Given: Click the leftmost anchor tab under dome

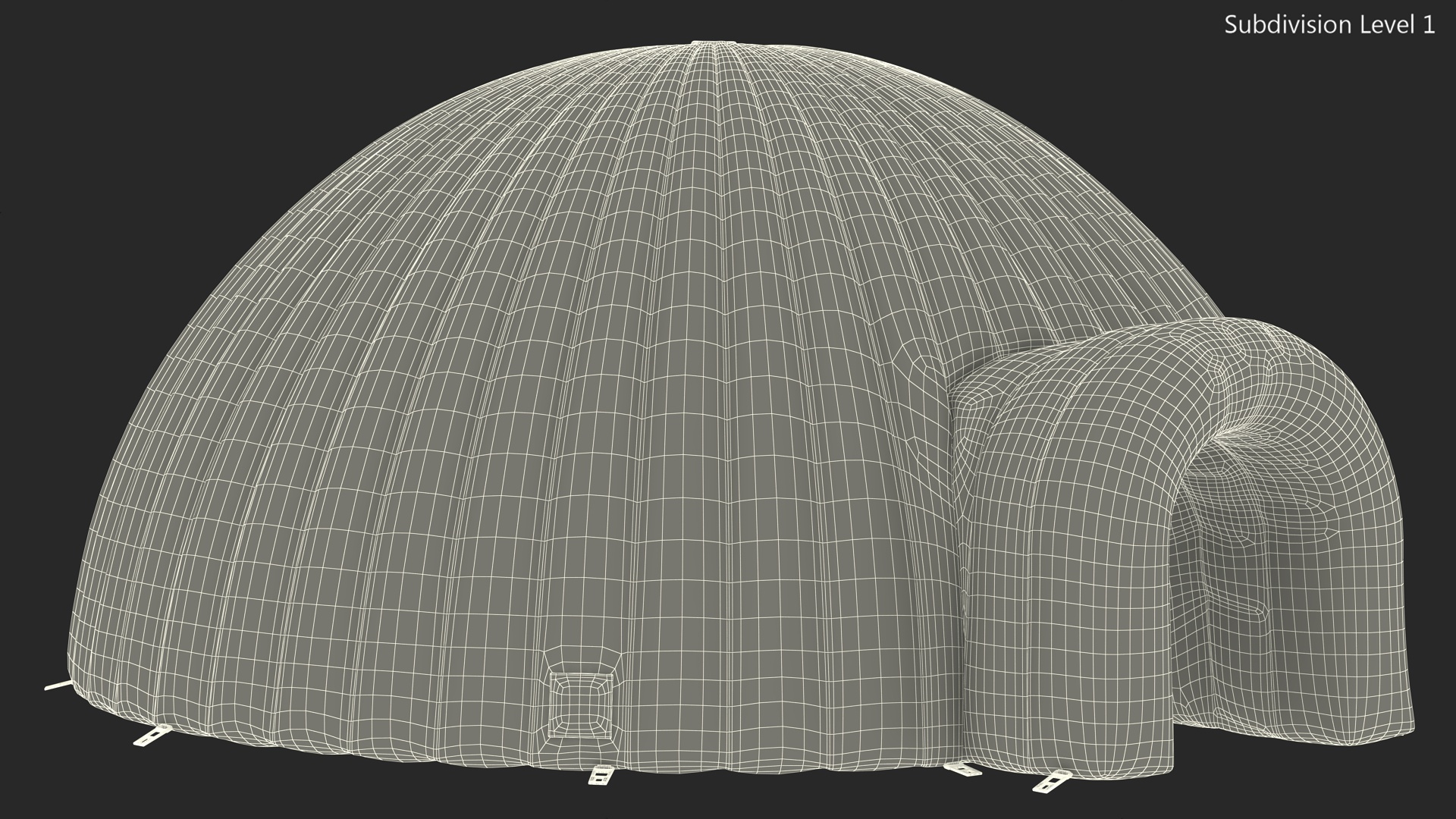Looking at the screenshot, I should tap(150, 737).
